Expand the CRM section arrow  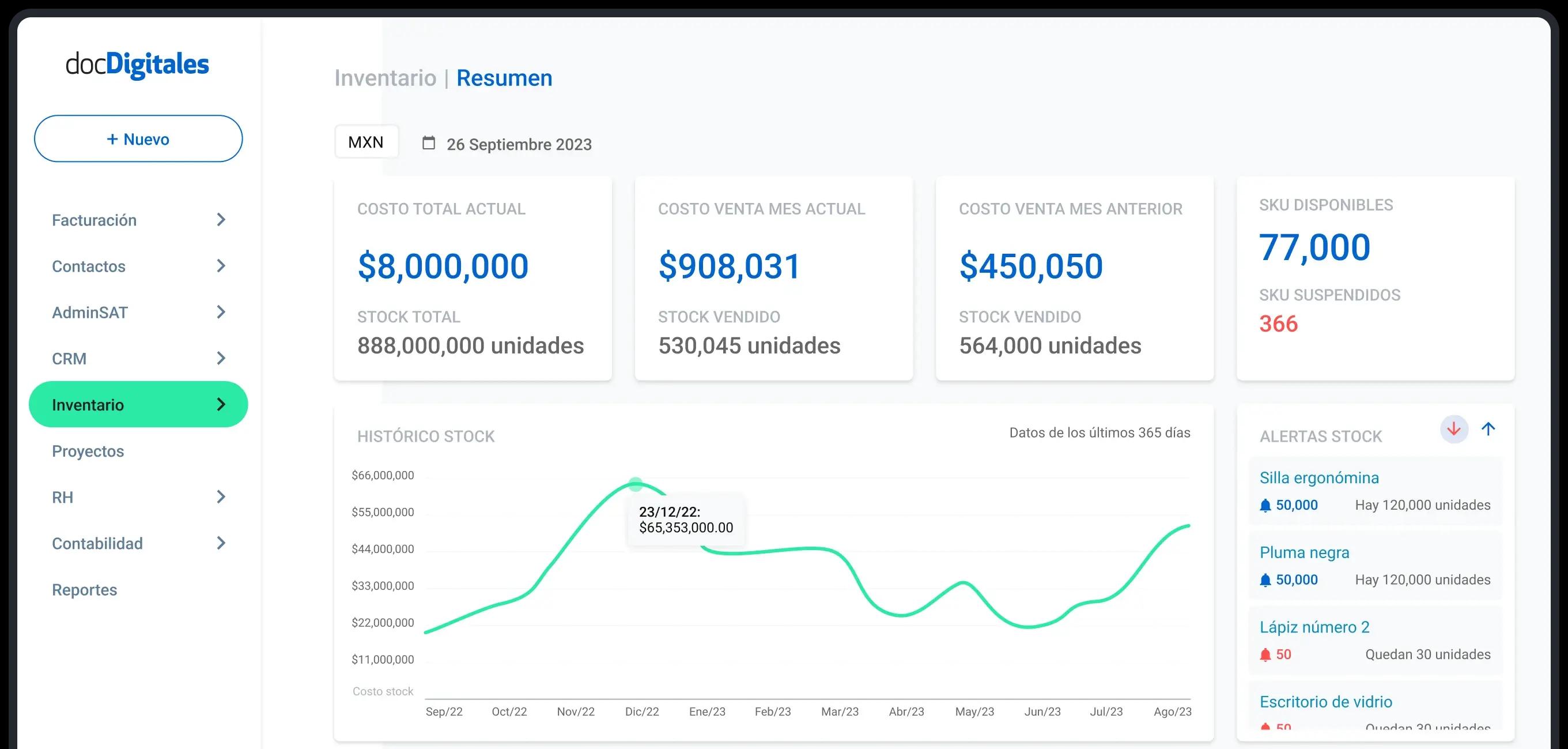[221, 359]
